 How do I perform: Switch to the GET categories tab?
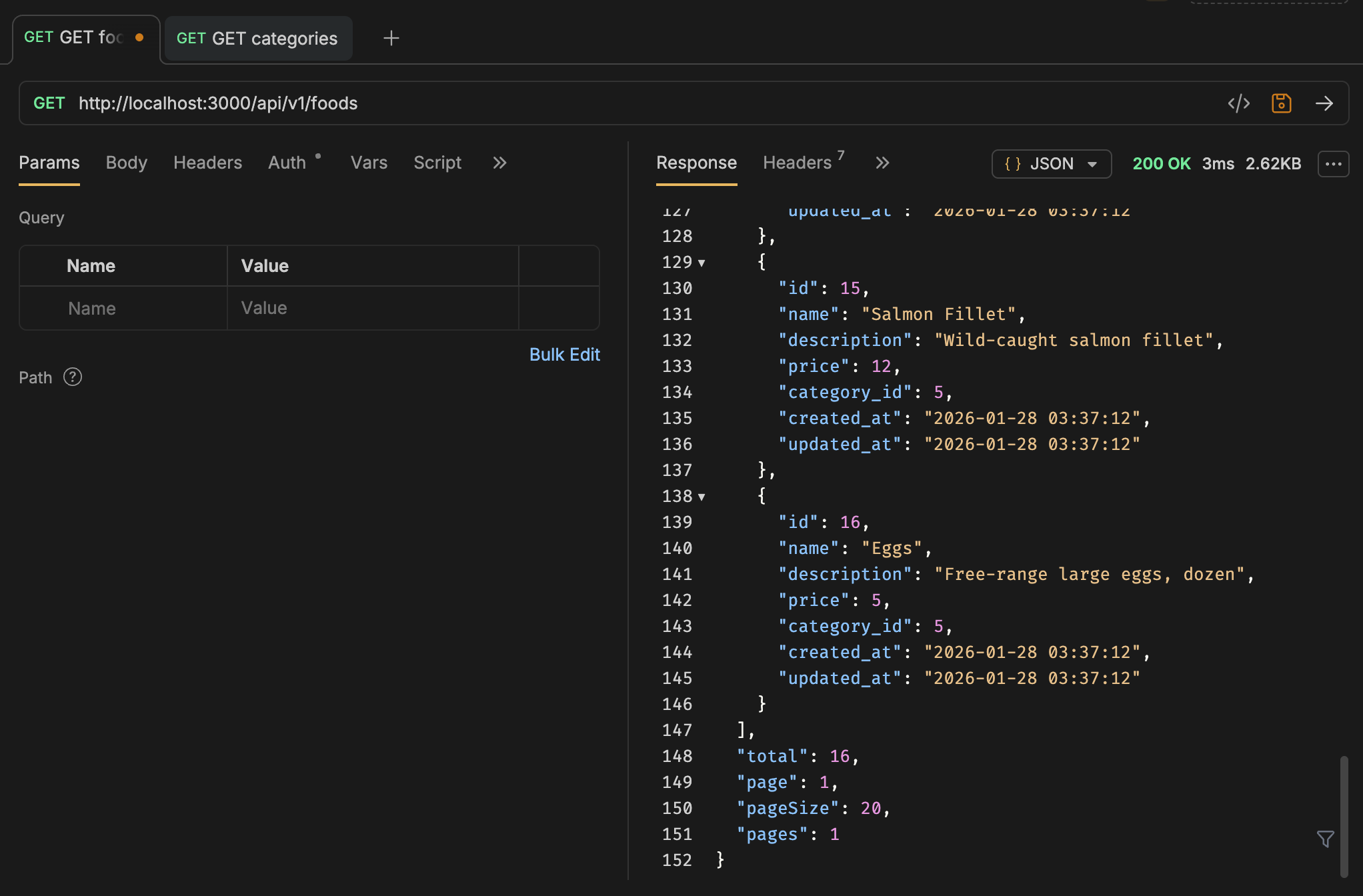pos(257,39)
